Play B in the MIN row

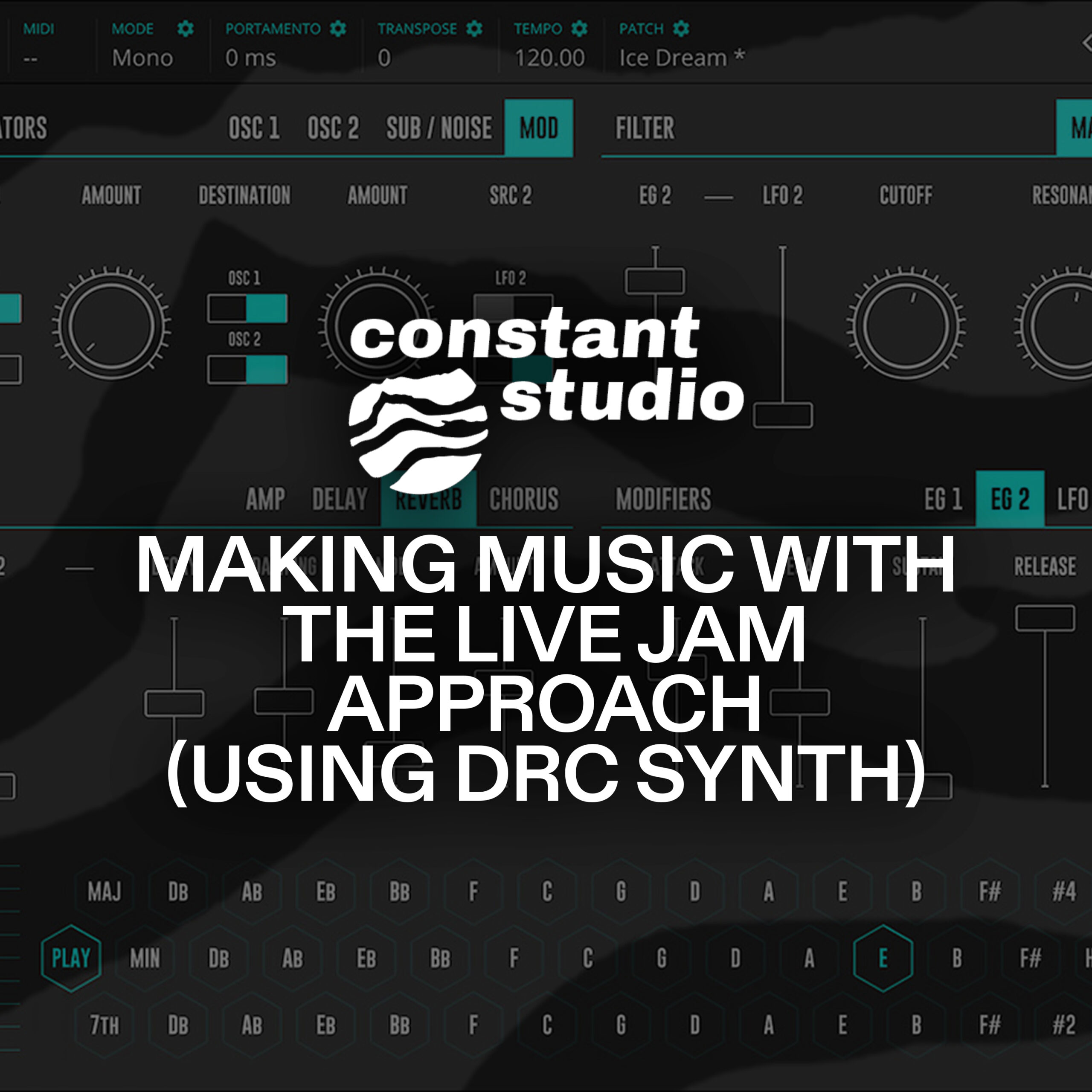click(957, 958)
